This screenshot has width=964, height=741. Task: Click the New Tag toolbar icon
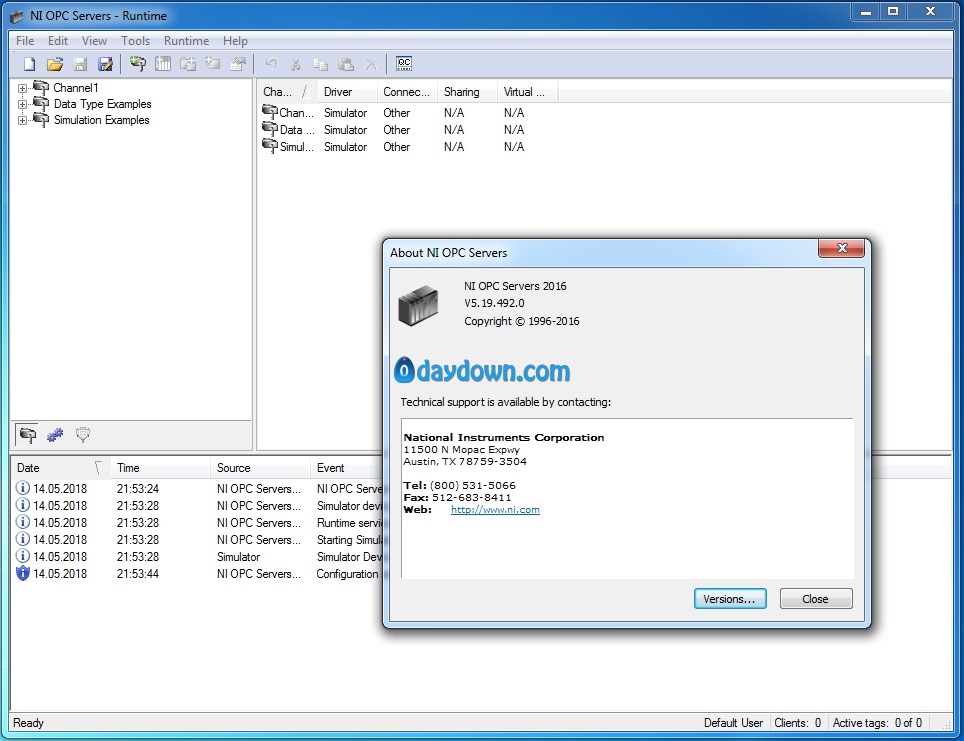(x=213, y=64)
